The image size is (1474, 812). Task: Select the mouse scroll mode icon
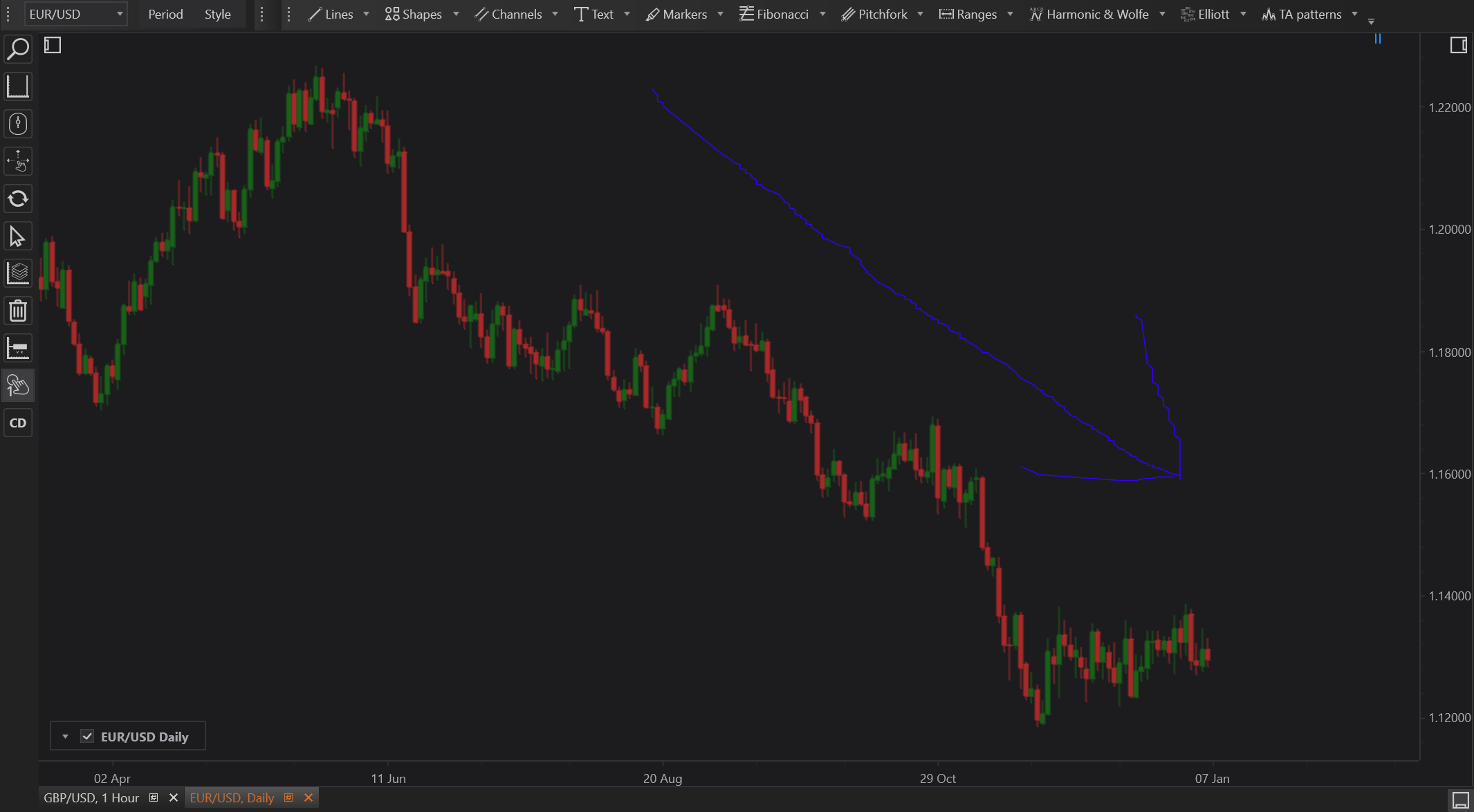[18, 124]
